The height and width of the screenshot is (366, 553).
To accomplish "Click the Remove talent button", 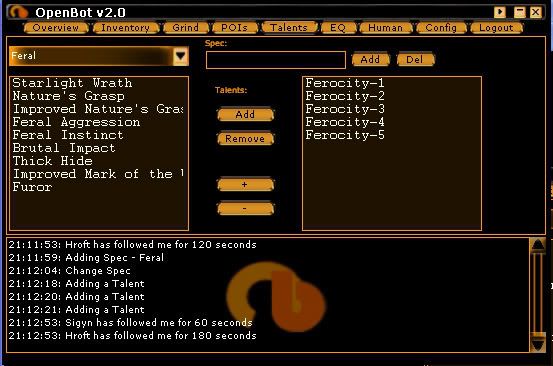I will (x=245, y=139).
